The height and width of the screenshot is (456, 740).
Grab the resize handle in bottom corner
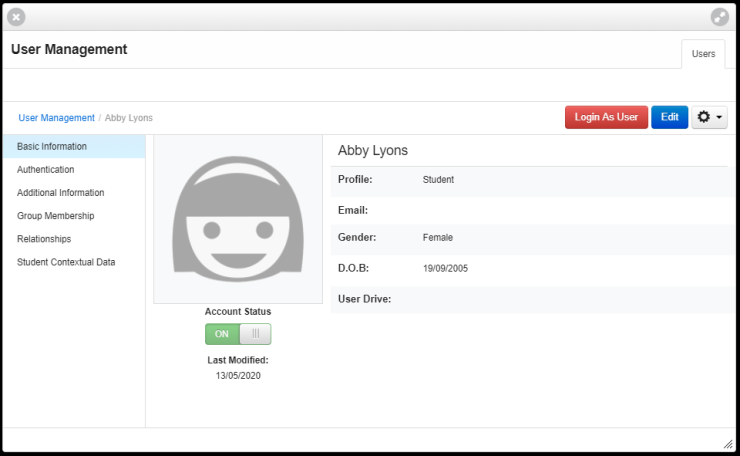728,443
